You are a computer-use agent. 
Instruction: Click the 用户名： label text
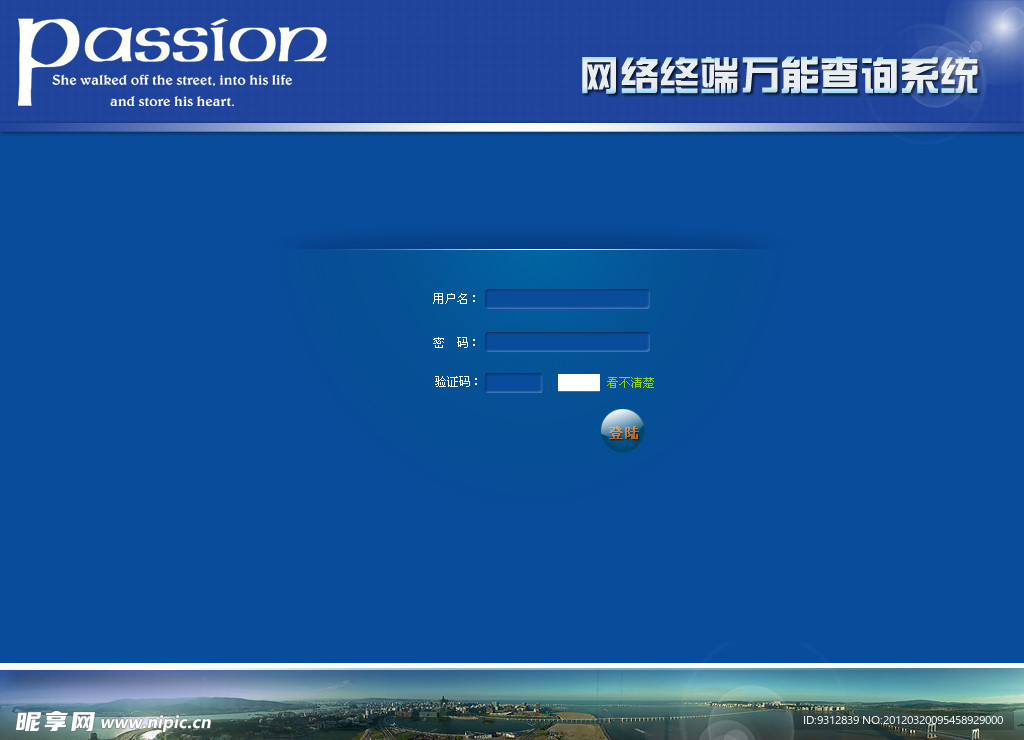[x=455, y=299]
